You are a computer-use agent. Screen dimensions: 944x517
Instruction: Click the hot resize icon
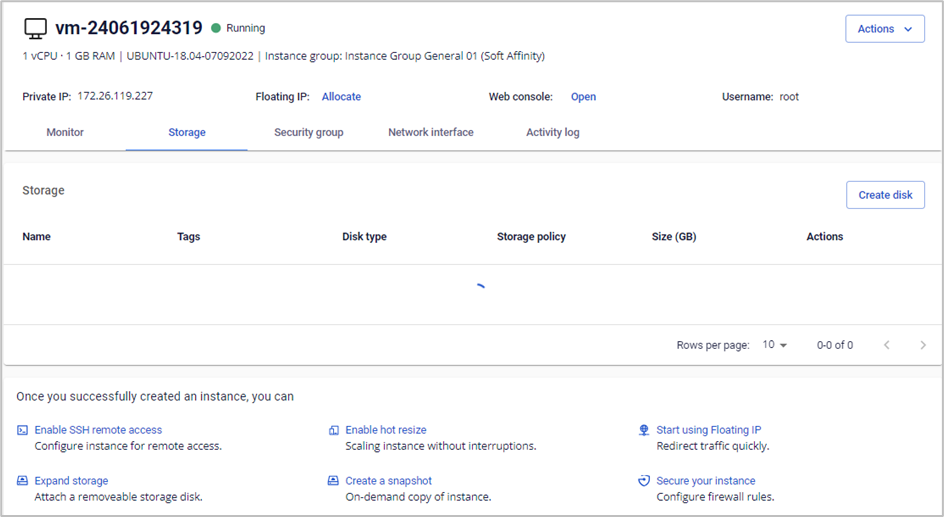click(334, 430)
